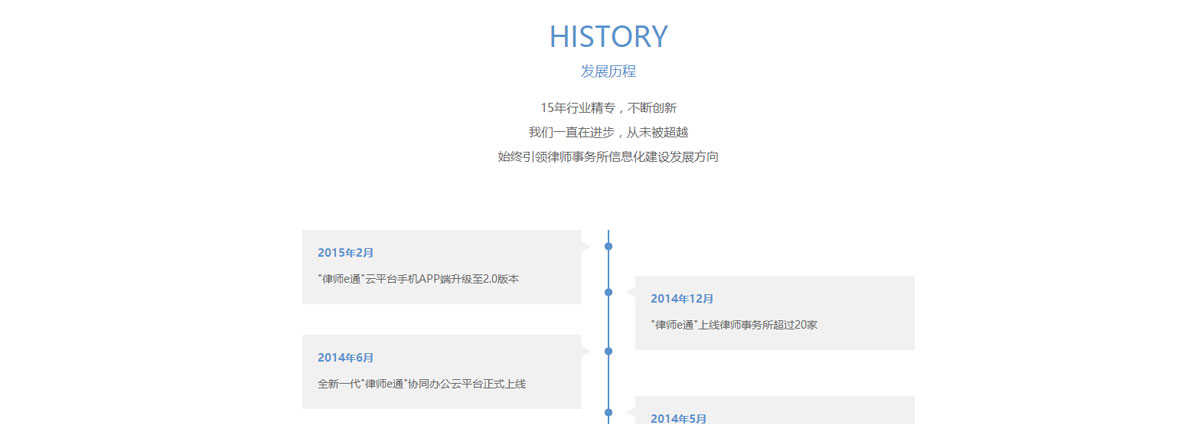The height and width of the screenshot is (424, 1200).
Task: Click the APP端升级至2.0版本 event description
Action: (418, 279)
